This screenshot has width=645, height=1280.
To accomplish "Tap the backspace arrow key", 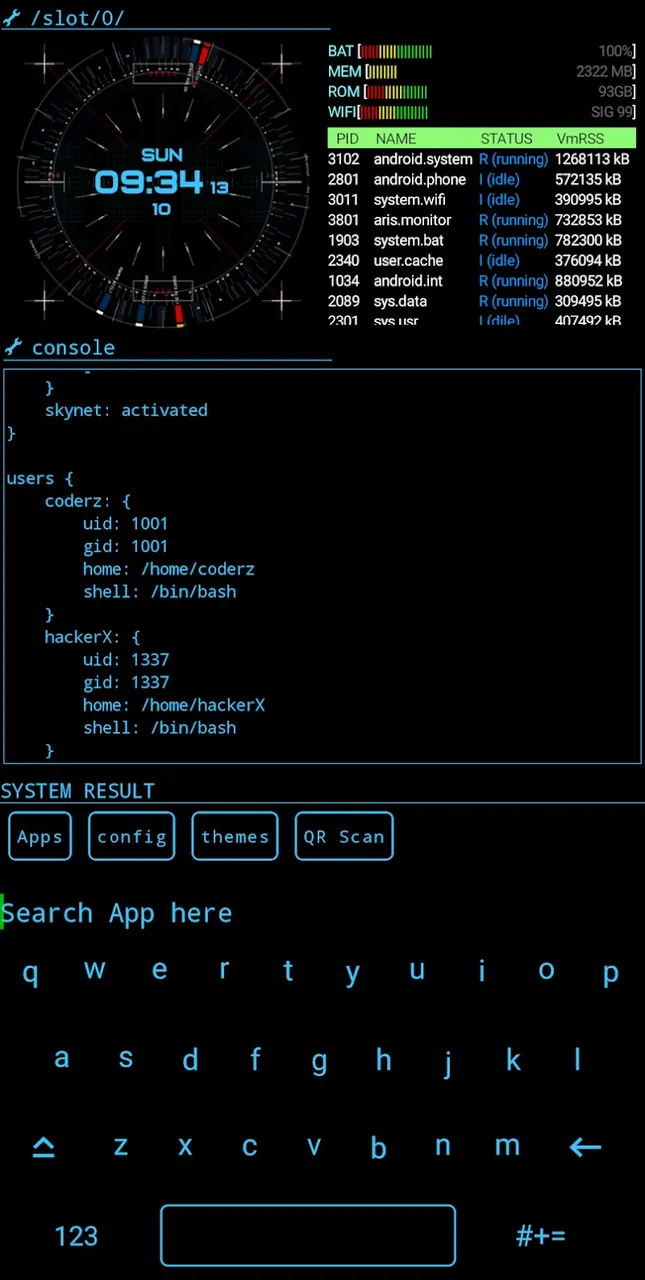I will pos(585,1147).
